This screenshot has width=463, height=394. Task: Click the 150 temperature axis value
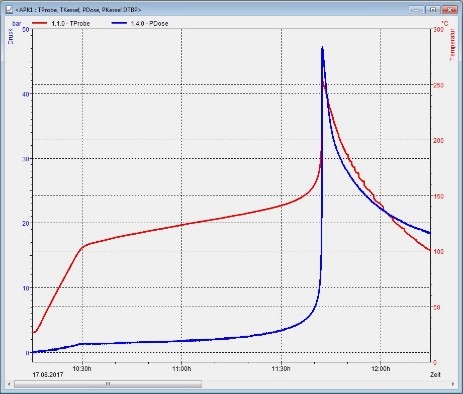click(439, 196)
